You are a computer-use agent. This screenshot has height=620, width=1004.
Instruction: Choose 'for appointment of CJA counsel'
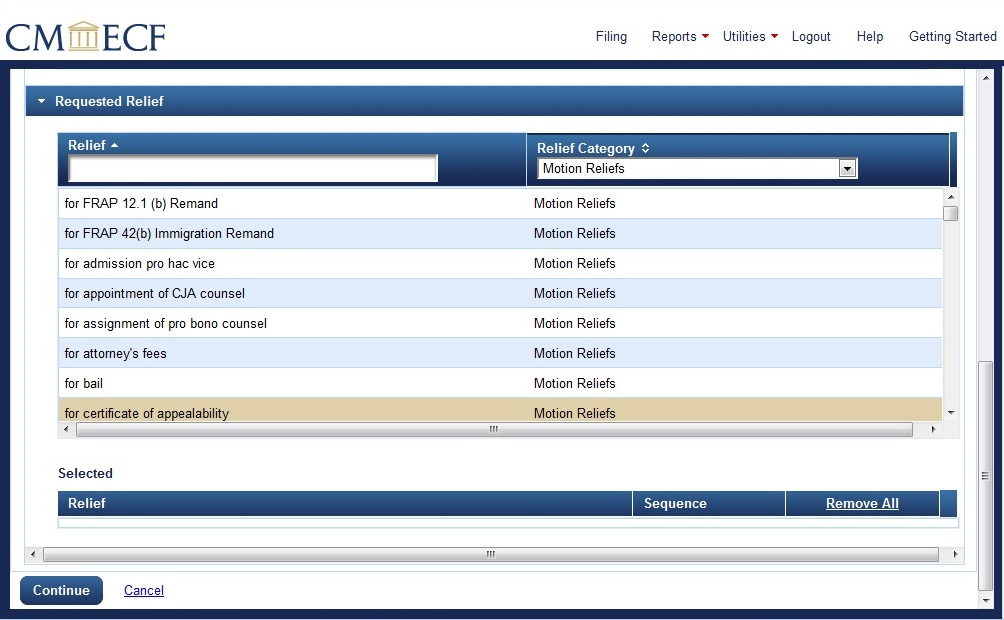click(x=154, y=294)
